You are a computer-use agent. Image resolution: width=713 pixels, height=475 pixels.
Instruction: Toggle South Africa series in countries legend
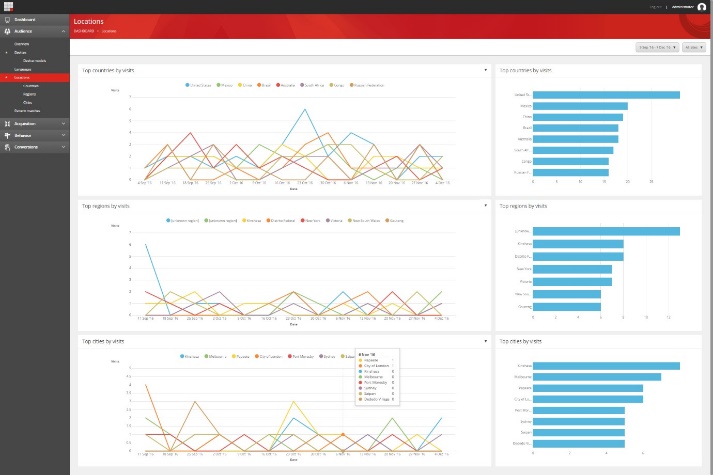point(312,85)
